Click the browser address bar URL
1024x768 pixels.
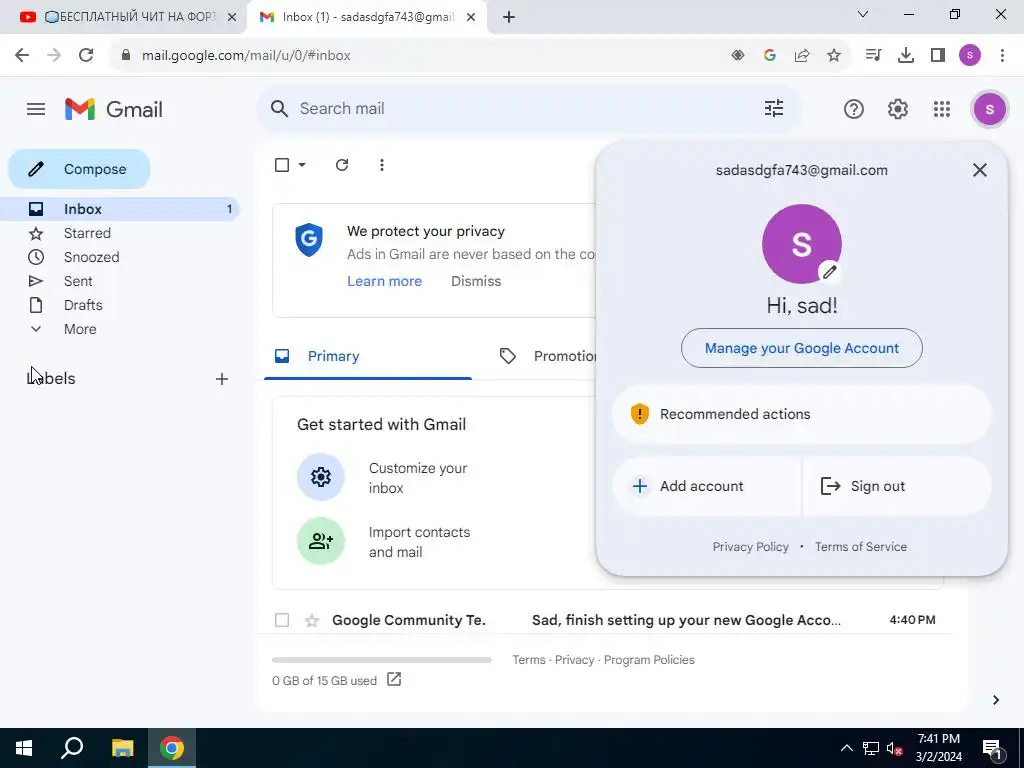246,56
